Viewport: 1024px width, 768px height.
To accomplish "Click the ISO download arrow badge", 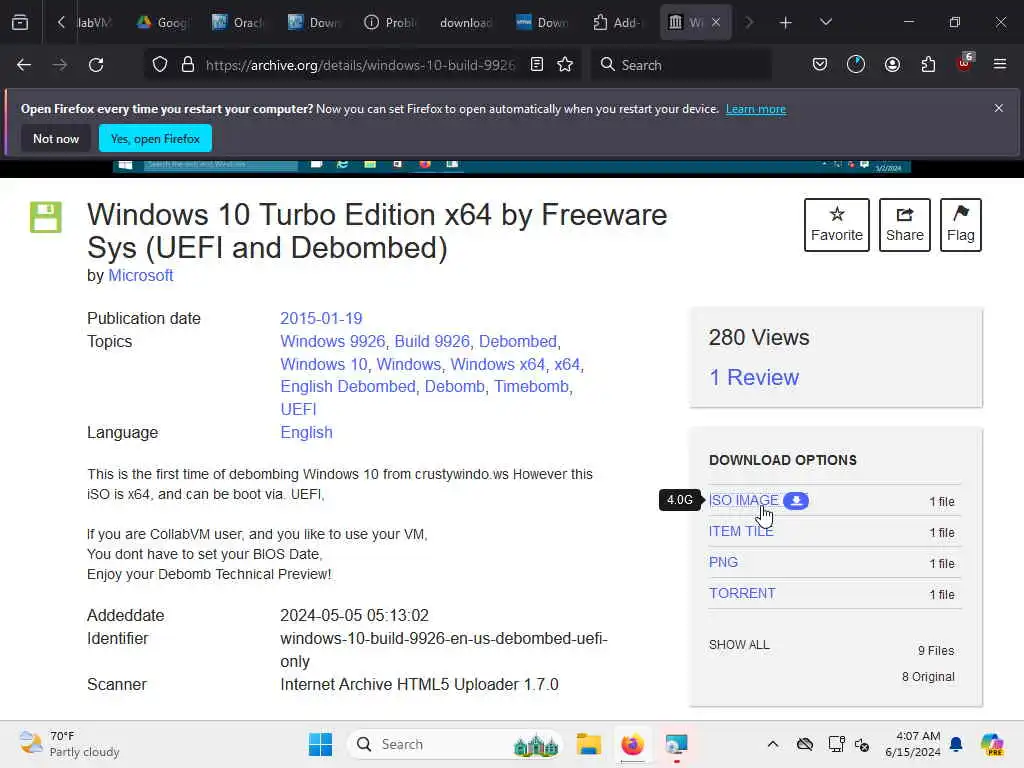I will (795, 501).
